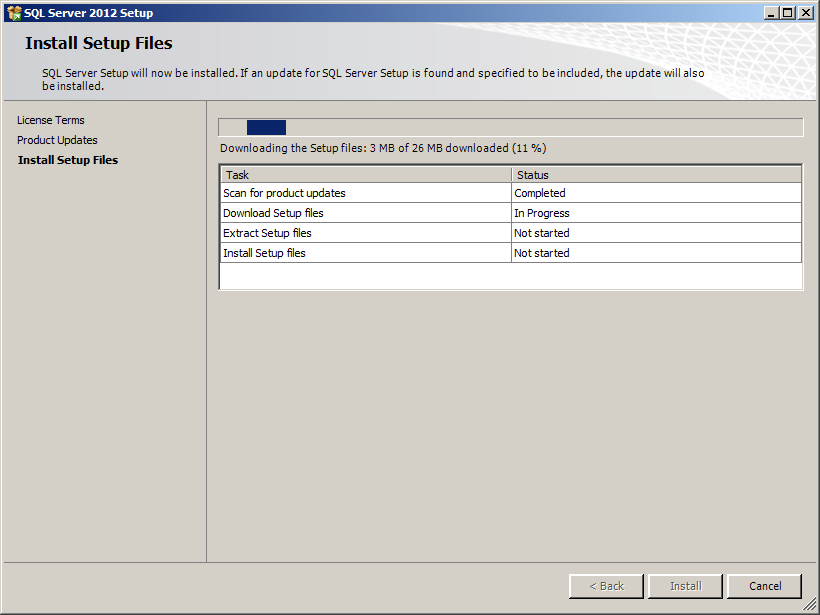This screenshot has height=615, width=820.
Task: Click the SQL Server Setup title bar icon
Action: [14, 13]
